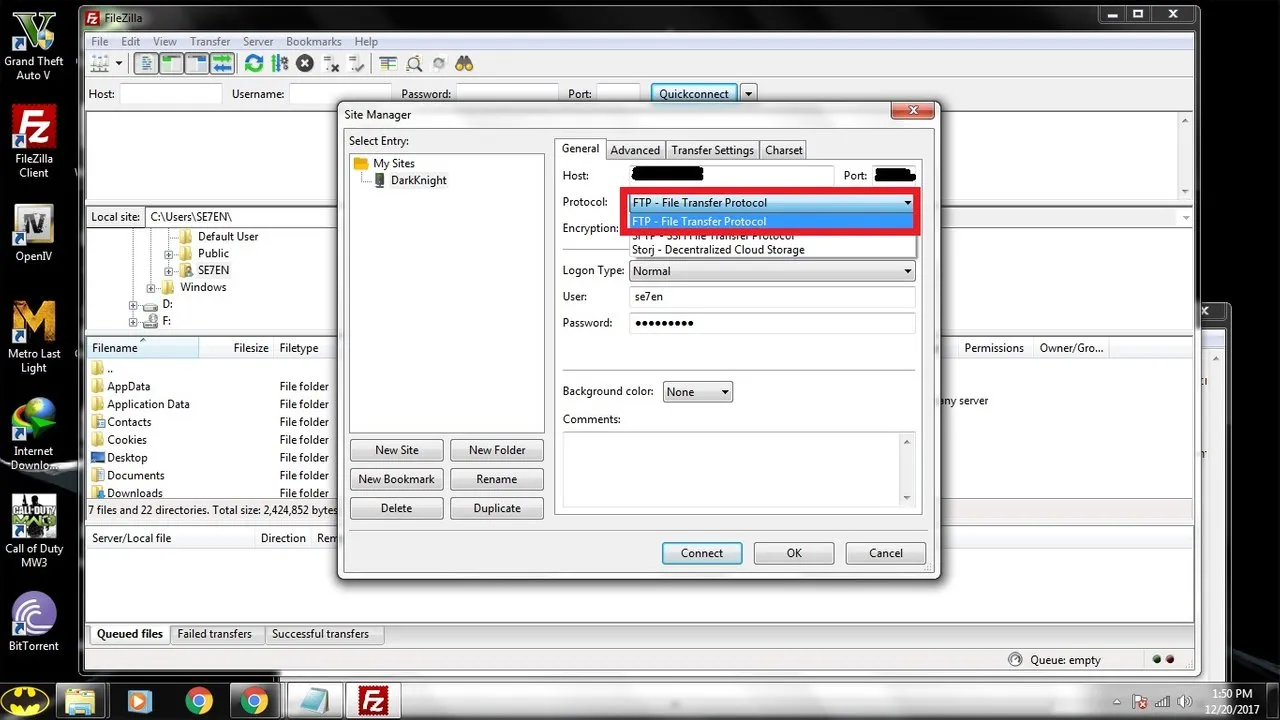
Task: Click the Process Queue toolbar icon
Action: point(279,64)
